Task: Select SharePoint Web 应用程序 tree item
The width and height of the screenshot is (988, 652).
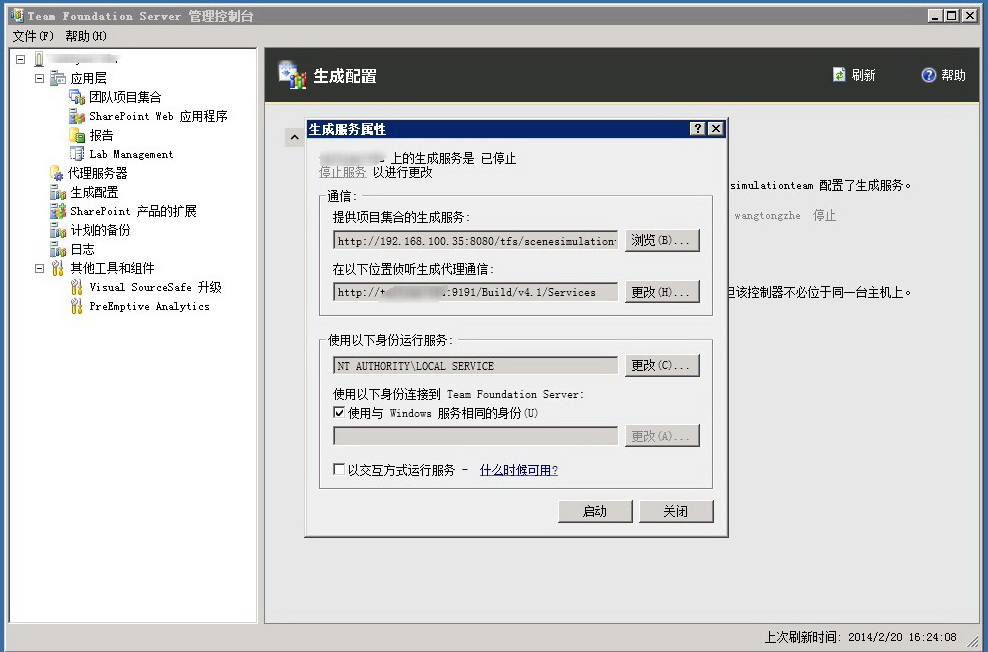Action: point(158,116)
